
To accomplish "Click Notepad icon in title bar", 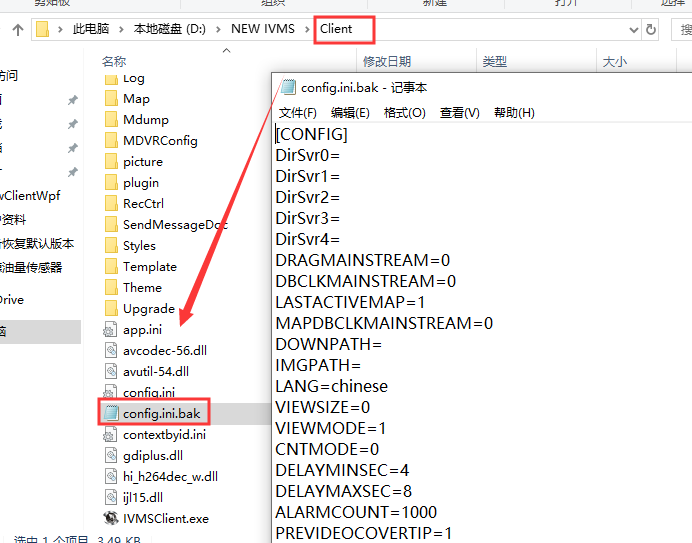I will point(288,87).
